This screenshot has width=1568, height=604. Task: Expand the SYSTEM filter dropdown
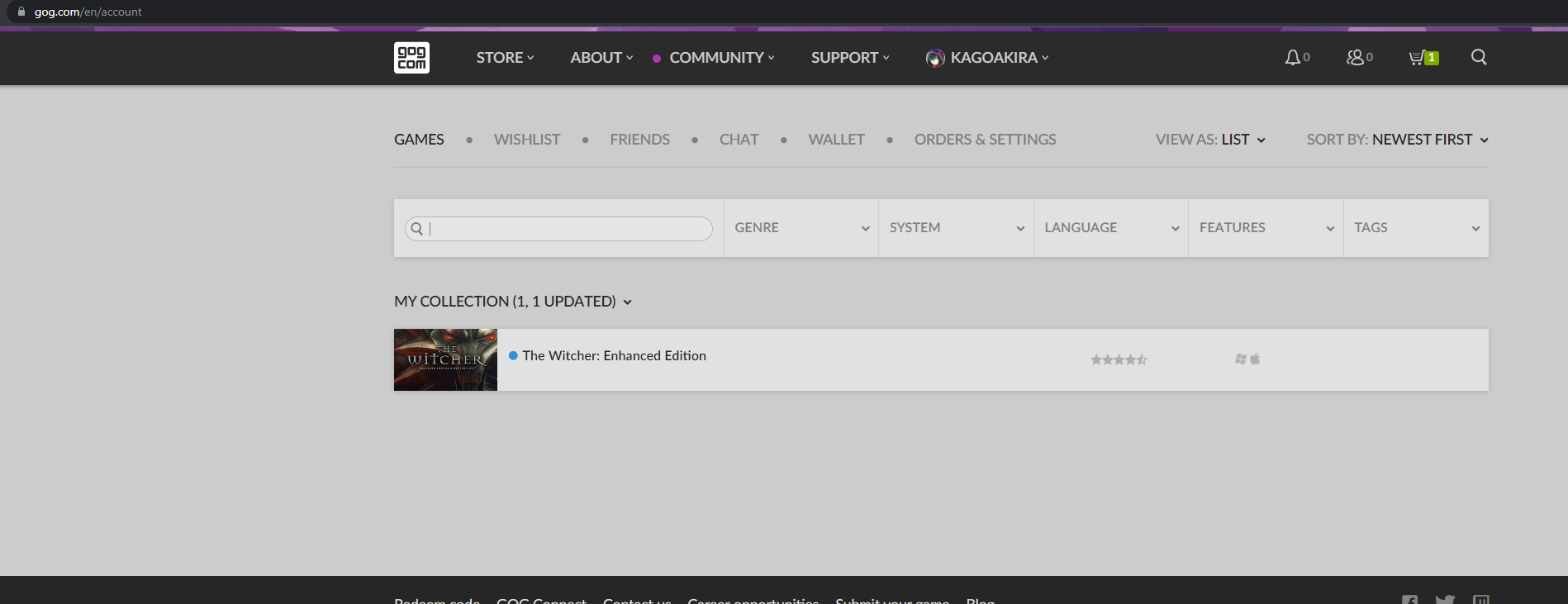pyautogui.click(x=957, y=228)
